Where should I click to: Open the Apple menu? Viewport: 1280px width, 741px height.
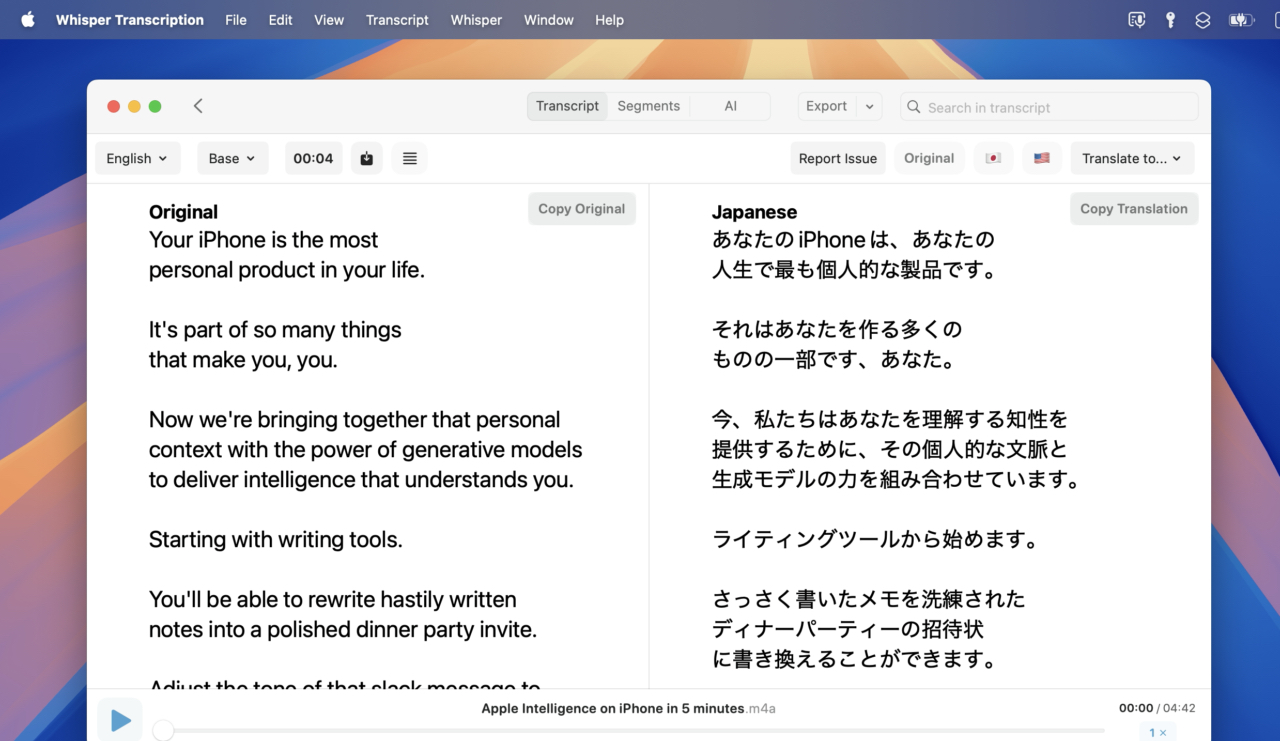[28, 19]
